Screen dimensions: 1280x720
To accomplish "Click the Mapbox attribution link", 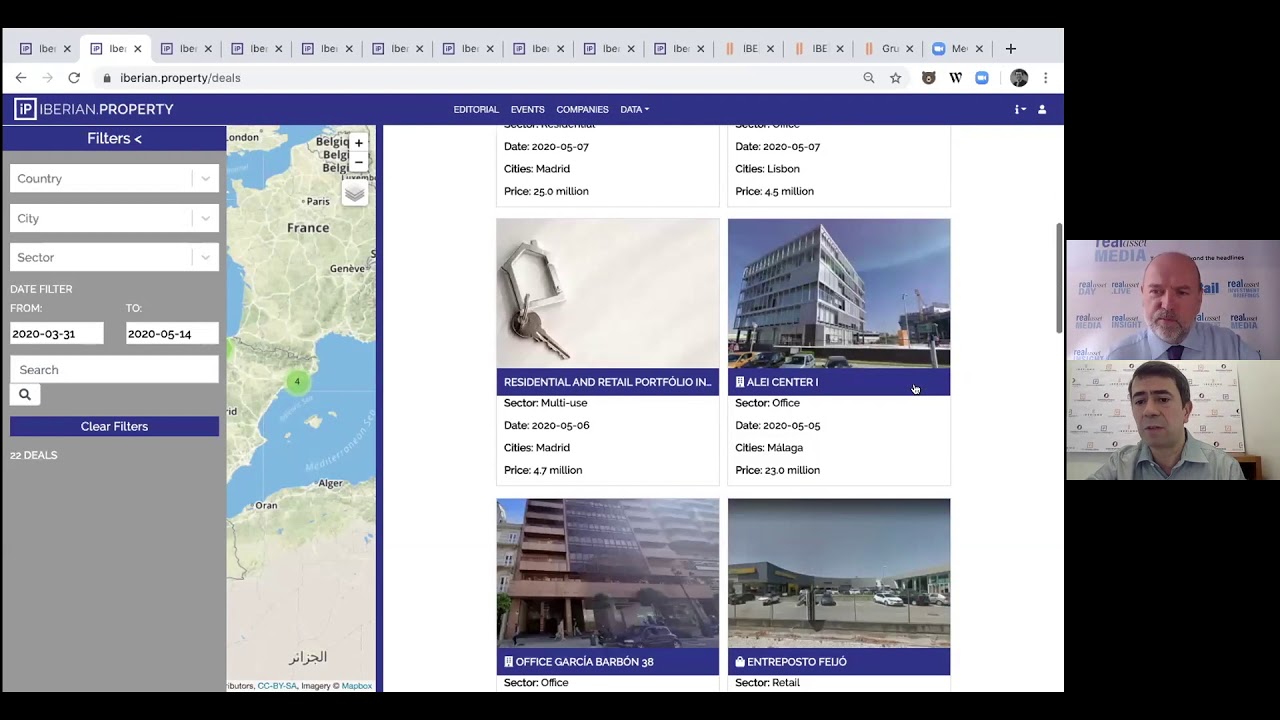I will pyautogui.click(x=357, y=686).
